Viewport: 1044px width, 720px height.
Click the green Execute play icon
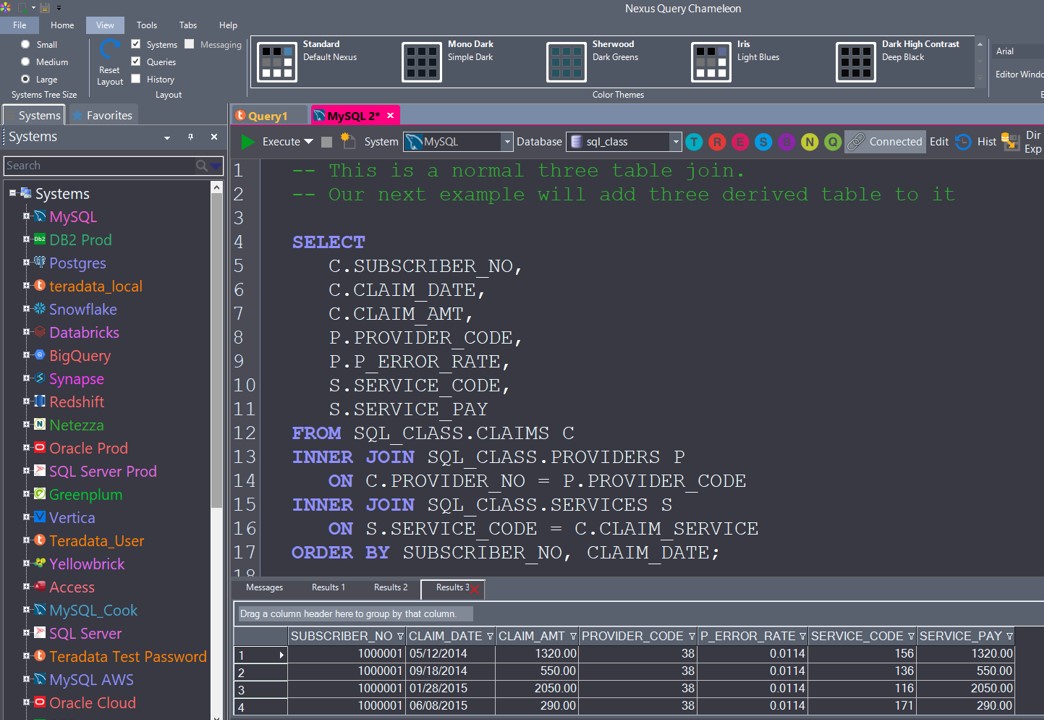point(248,142)
